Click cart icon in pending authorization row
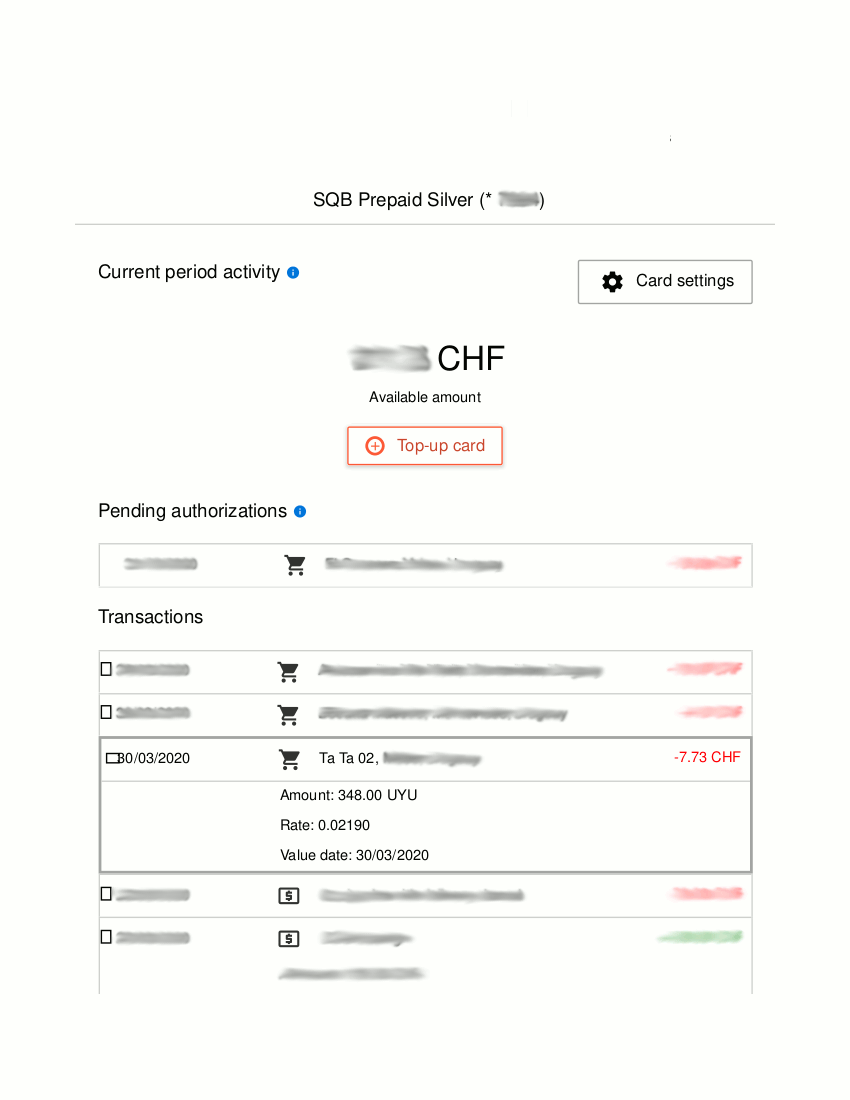Viewport: 850px width, 1100px height. 295,566
